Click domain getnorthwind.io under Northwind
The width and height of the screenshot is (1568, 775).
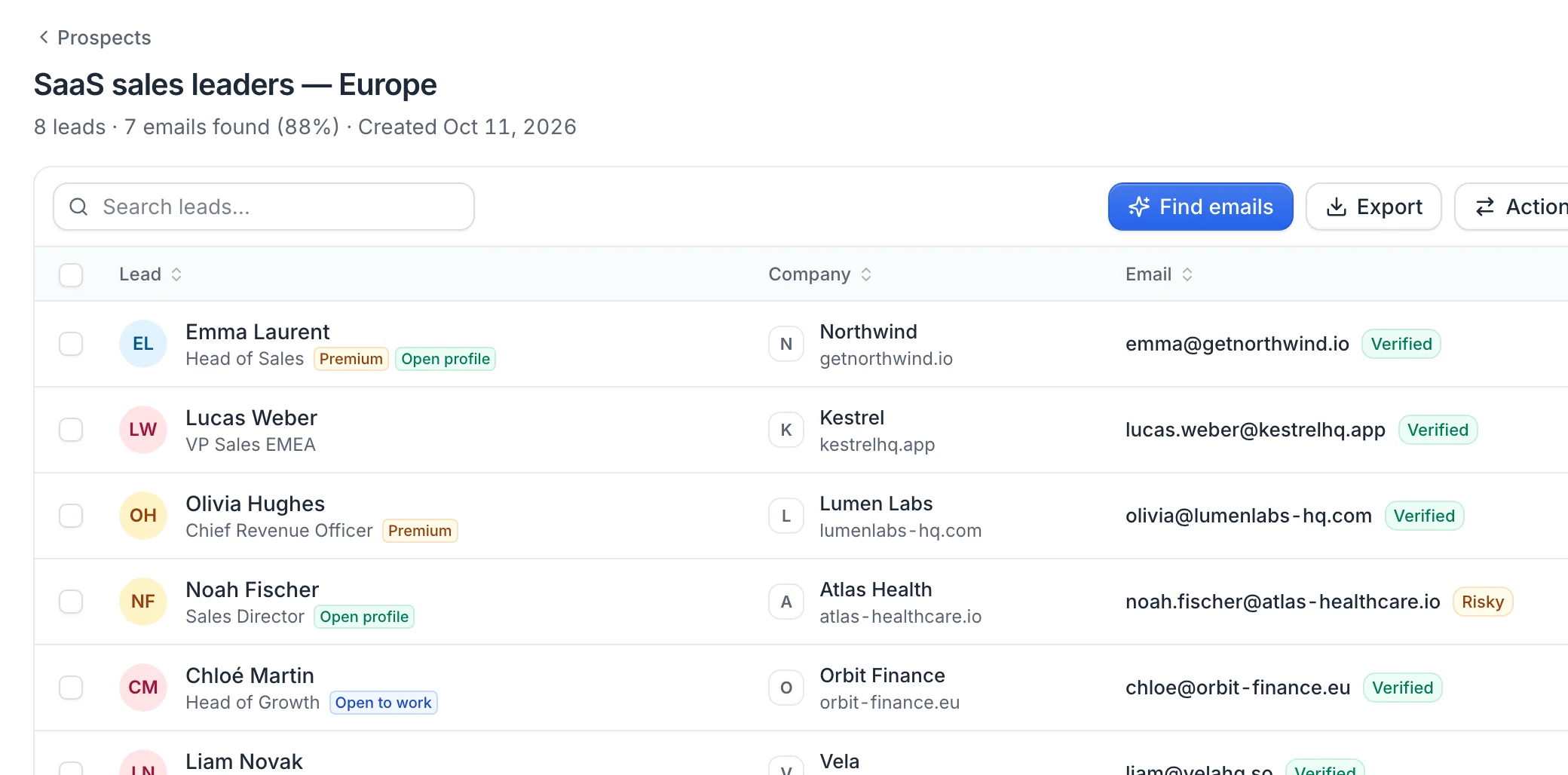click(x=886, y=359)
